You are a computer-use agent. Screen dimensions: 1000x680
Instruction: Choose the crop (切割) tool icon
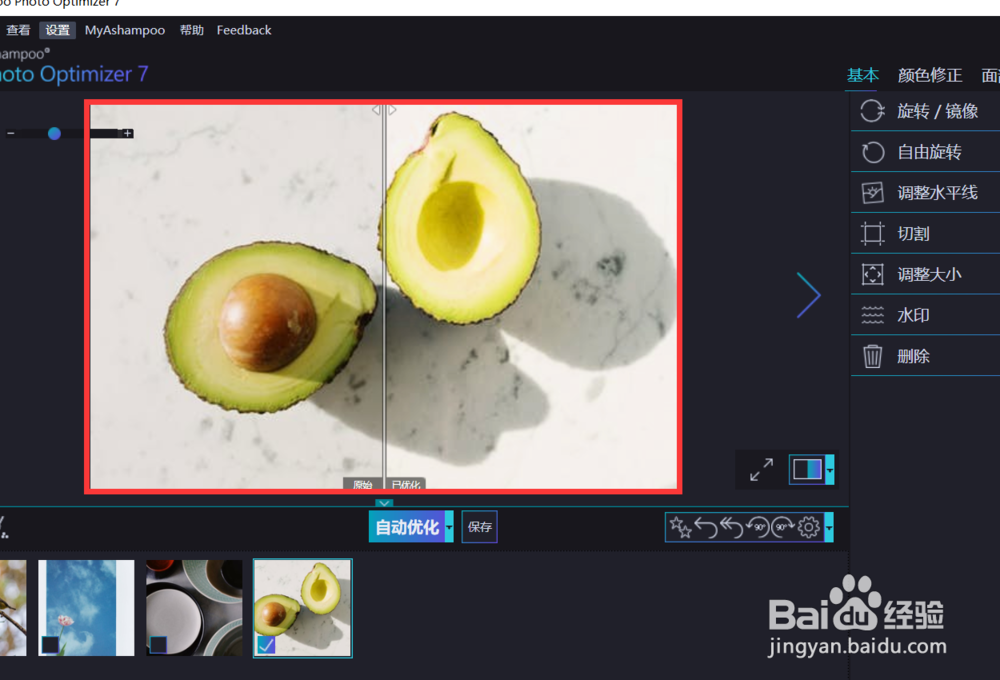(x=872, y=233)
